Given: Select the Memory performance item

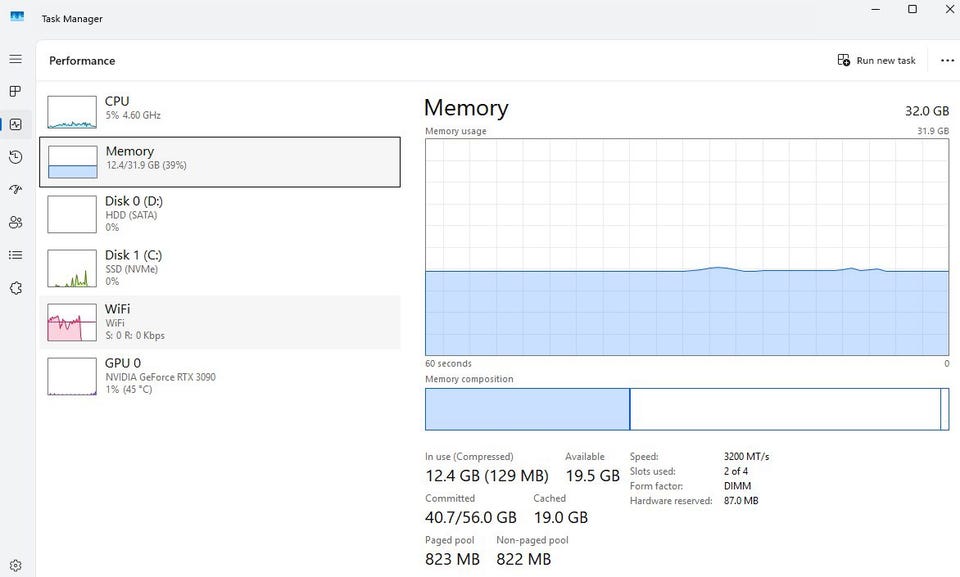Looking at the screenshot, I should [x=220, y=162].
